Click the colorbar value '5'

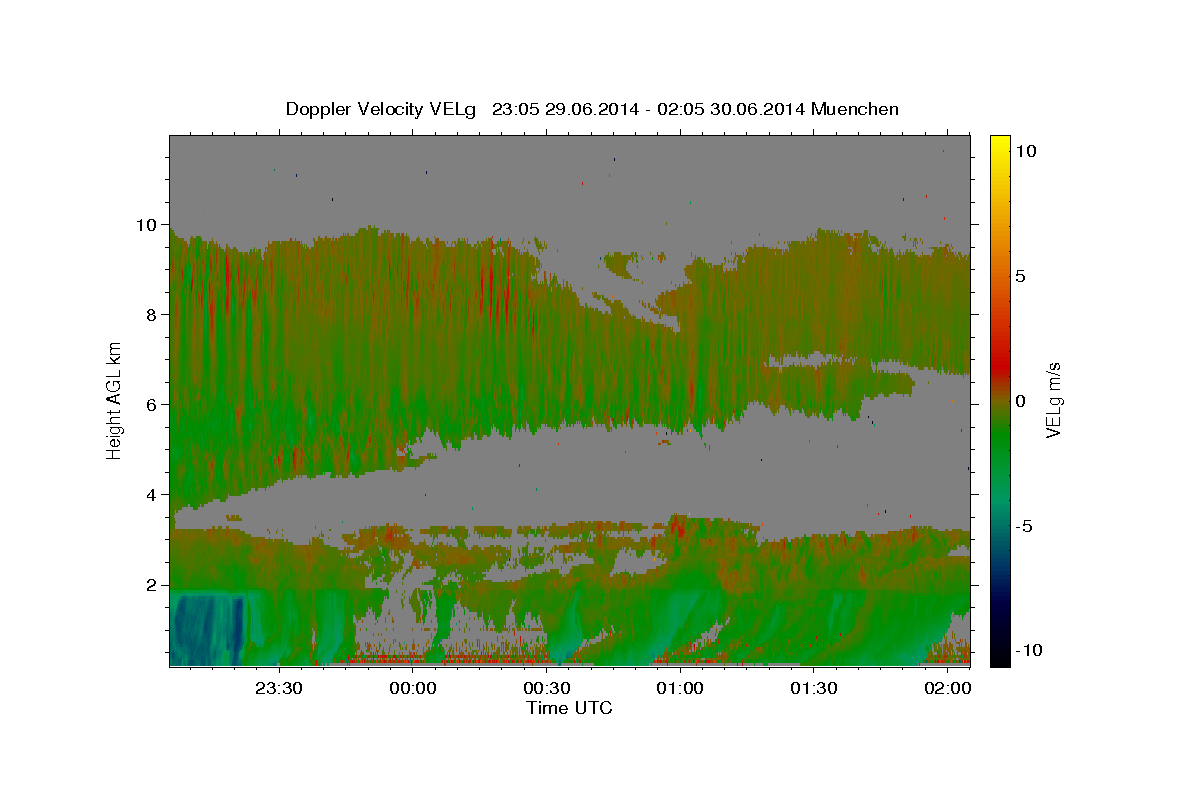click(1020, 275)
